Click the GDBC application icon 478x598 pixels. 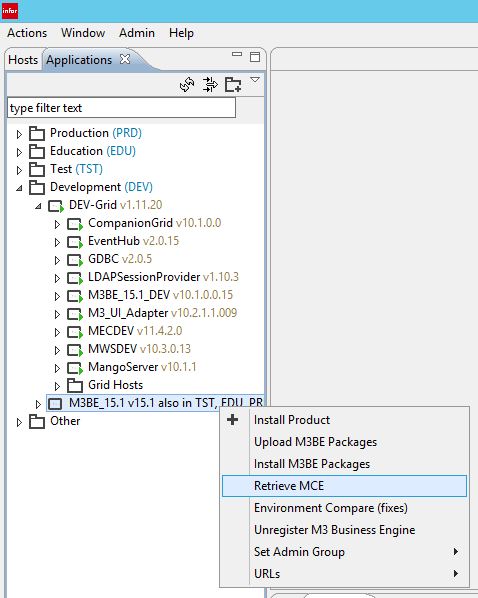click(x=75, y=260)
